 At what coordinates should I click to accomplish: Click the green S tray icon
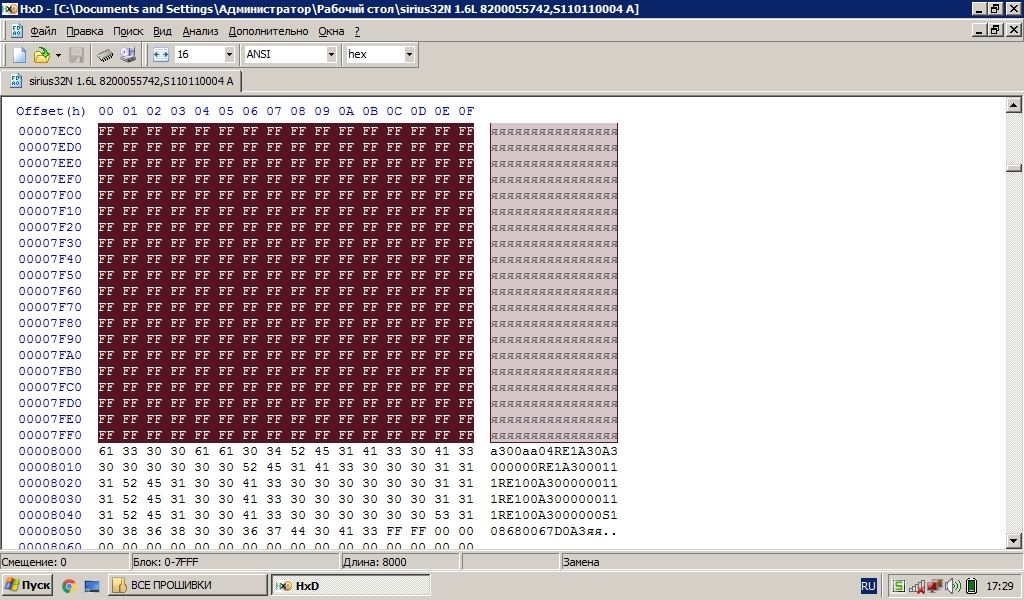click(899, 586)
